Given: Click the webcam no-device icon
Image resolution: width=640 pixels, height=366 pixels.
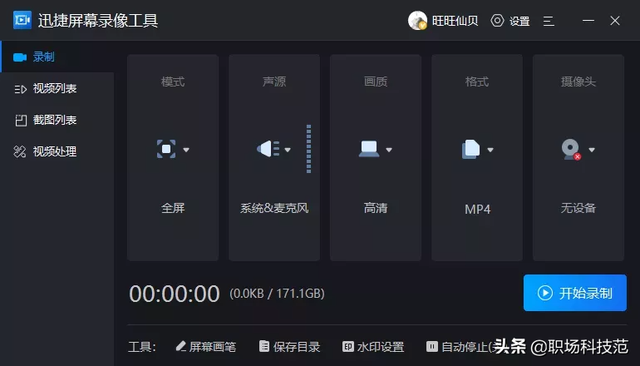Looking at the screenshot, I should (571, 149).
